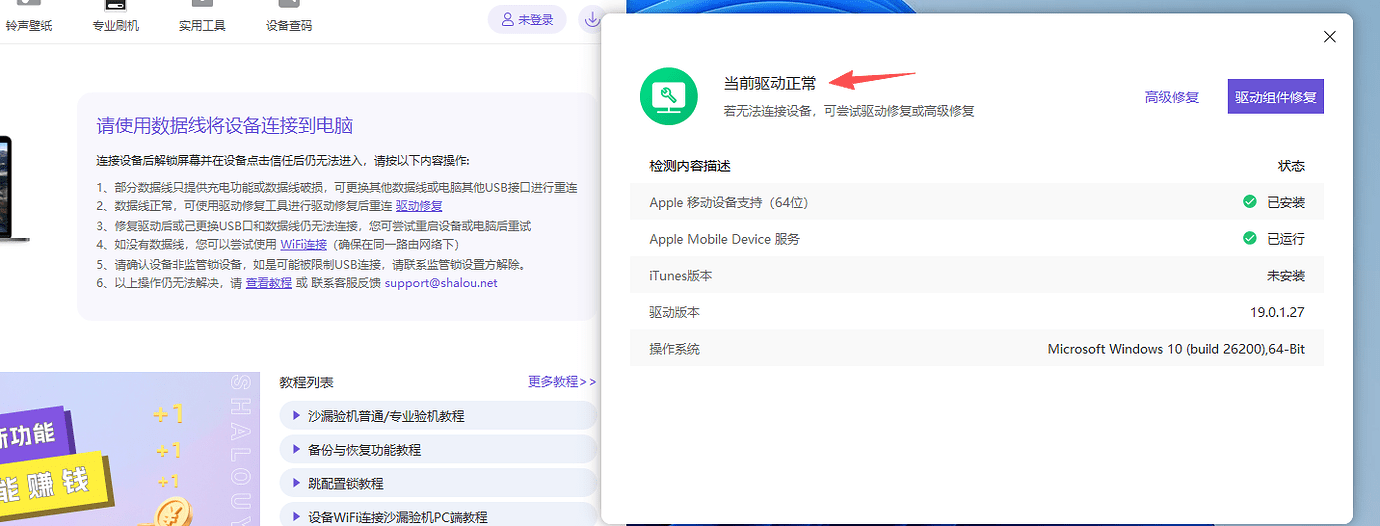Image resolution: width=1380 pixels, height=526 pixels.
Task: Click the 已安装 status checkmark
Action: (x=1250, y=202)
